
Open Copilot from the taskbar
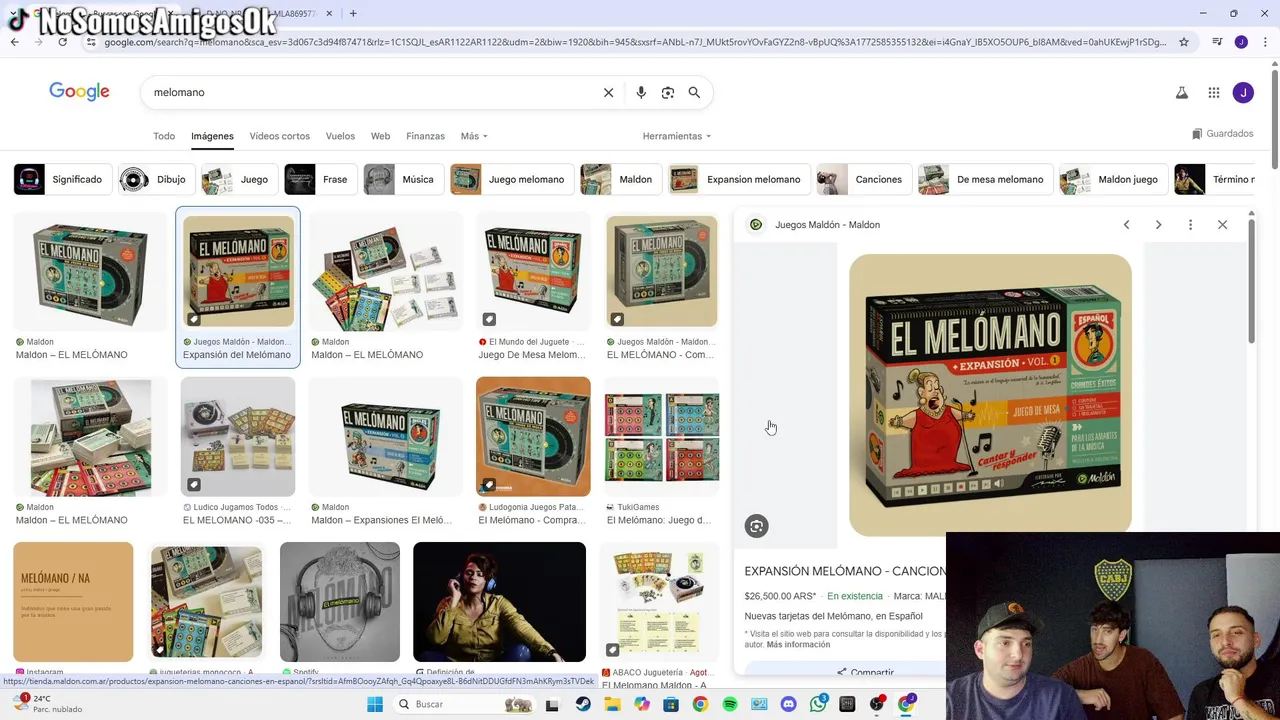pos(642,704)
